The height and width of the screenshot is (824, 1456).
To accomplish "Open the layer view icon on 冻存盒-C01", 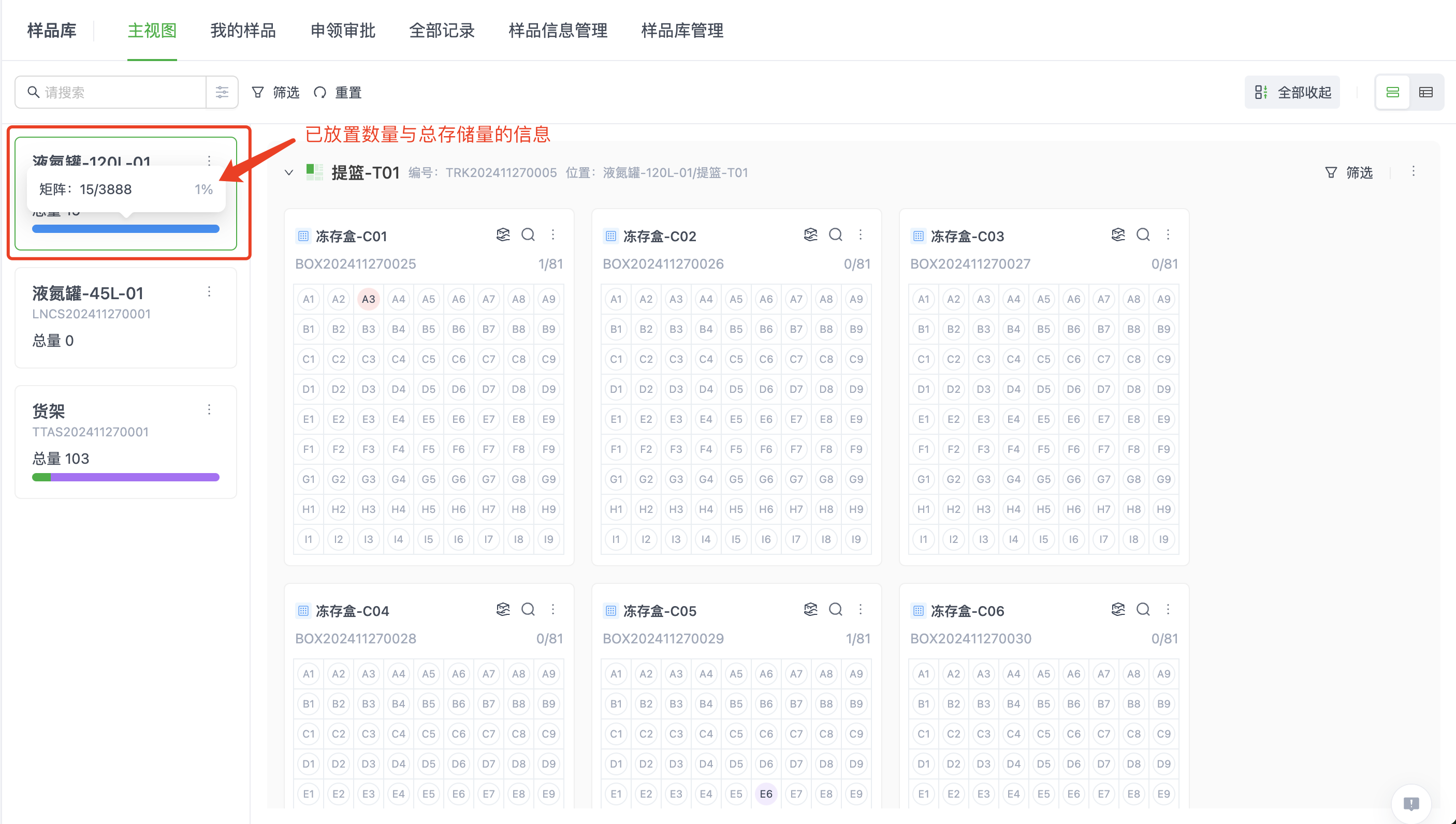I will pos(503,235).
